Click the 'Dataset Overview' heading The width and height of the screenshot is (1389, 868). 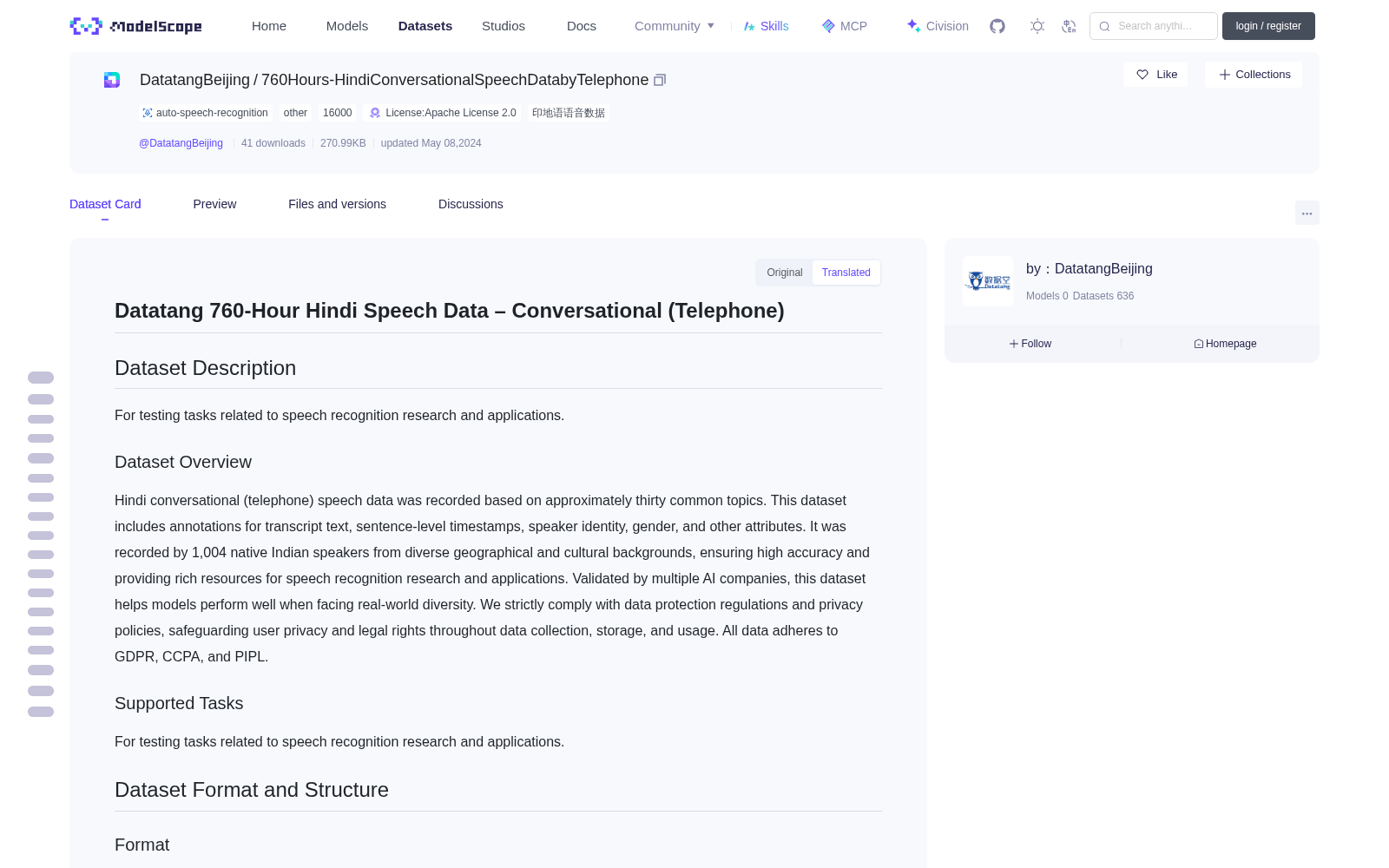(183, 462)
